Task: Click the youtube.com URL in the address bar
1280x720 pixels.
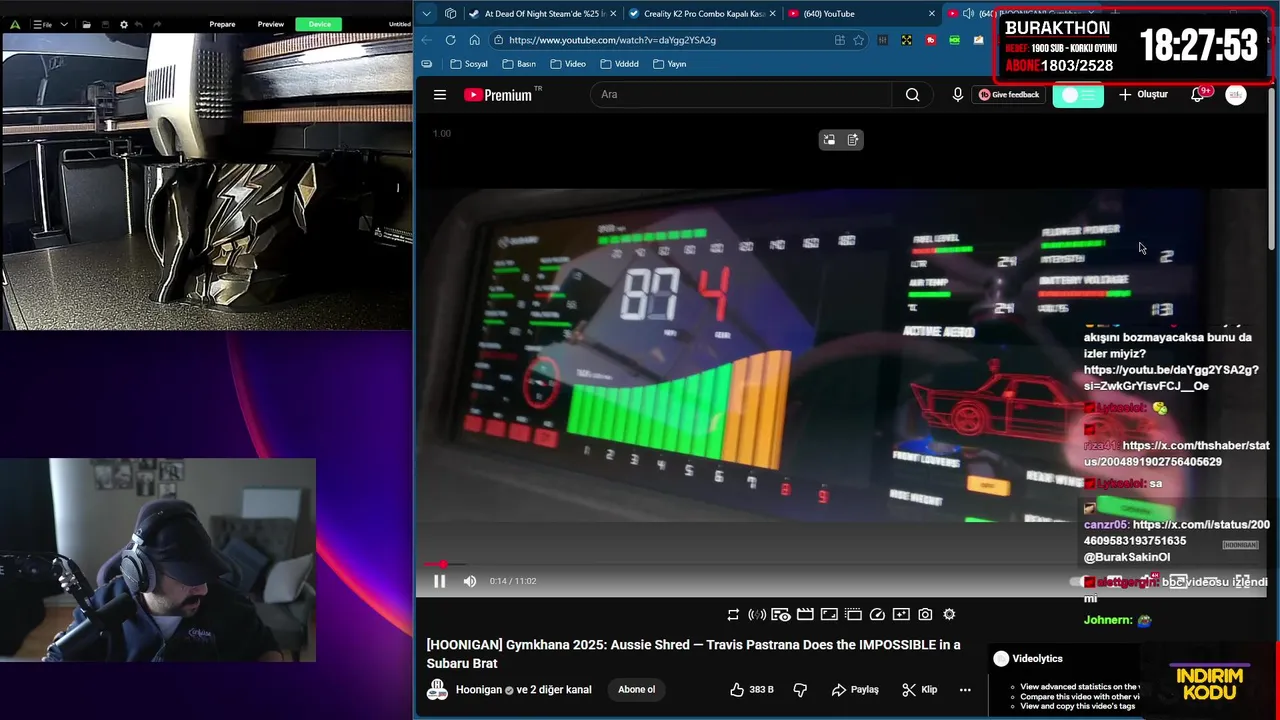Action: click(x=612, y=40)
